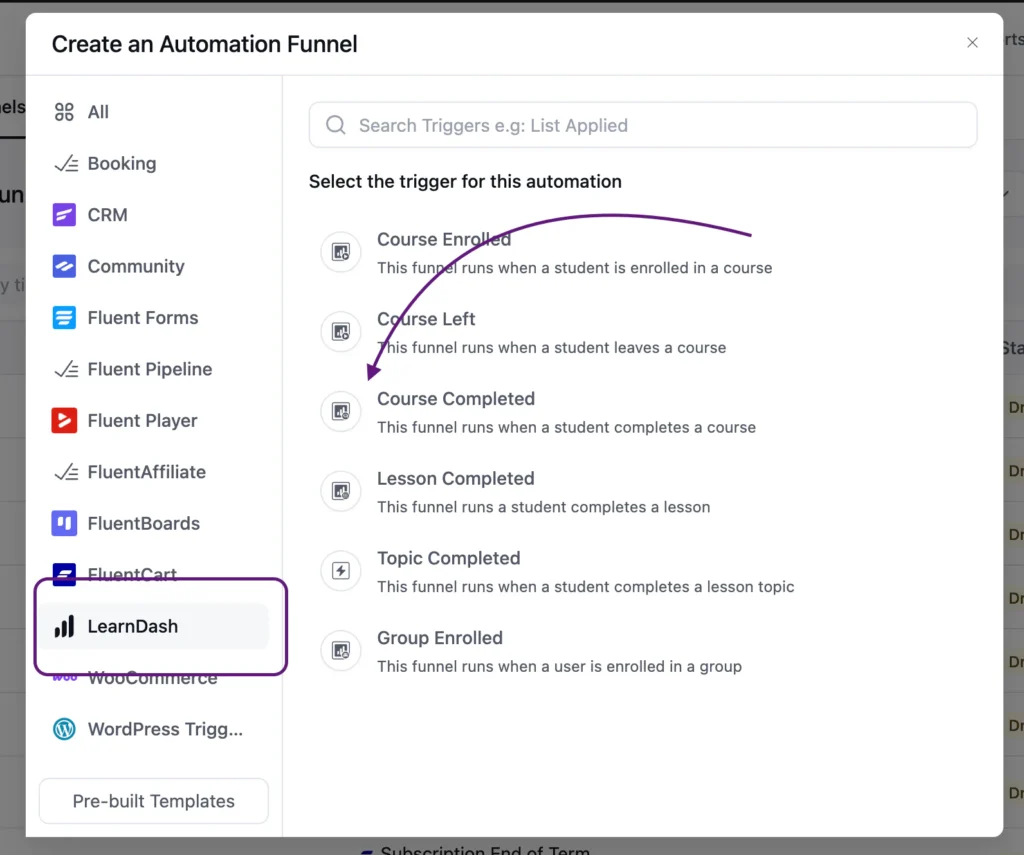Viewport: 1024px width, 855px height.
Task: Open Fluent Forms triggers
Action: [x=154, y=317]
